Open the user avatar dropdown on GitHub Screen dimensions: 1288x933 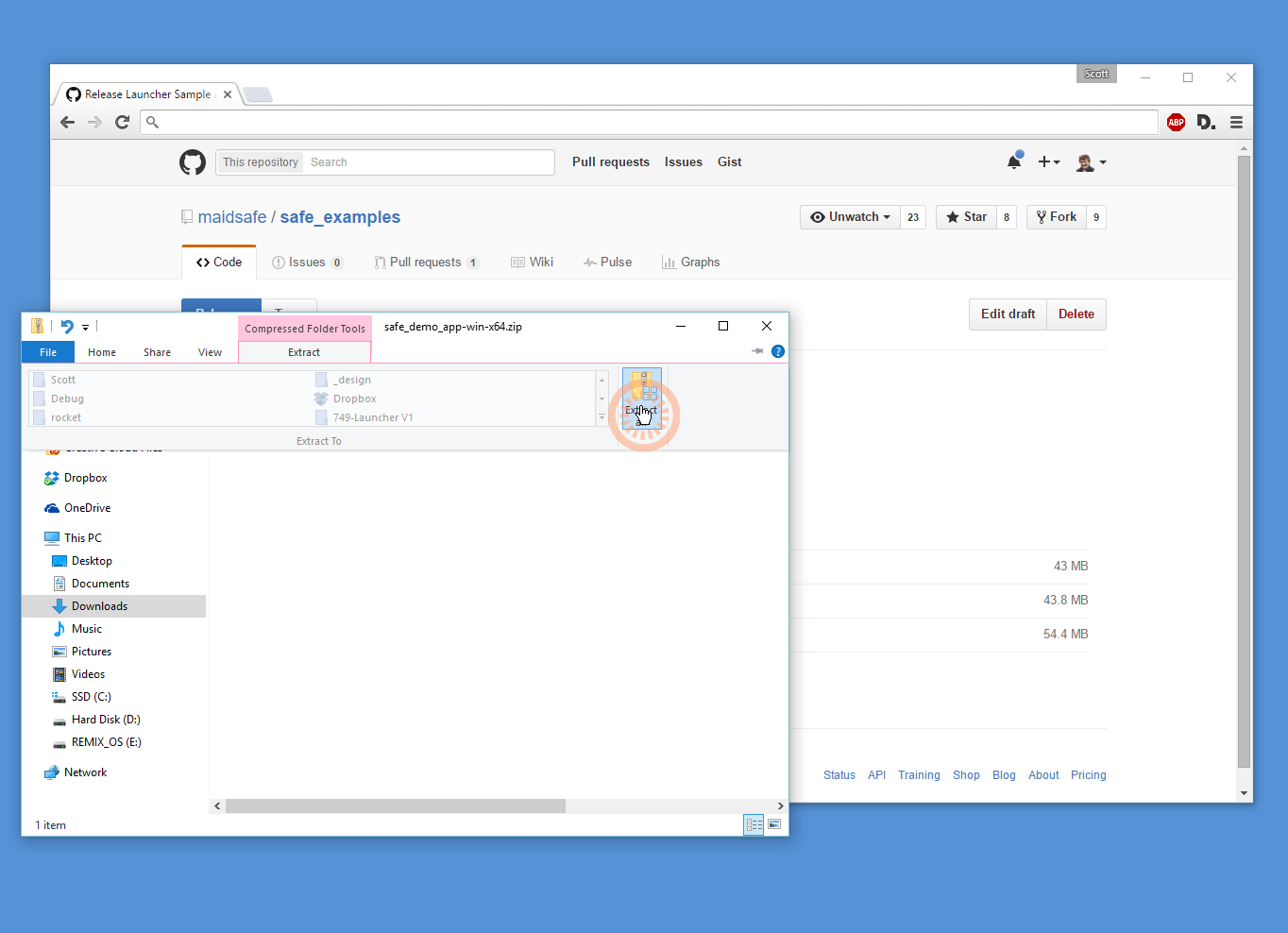pyautogui.click(x=1092, y=162)
